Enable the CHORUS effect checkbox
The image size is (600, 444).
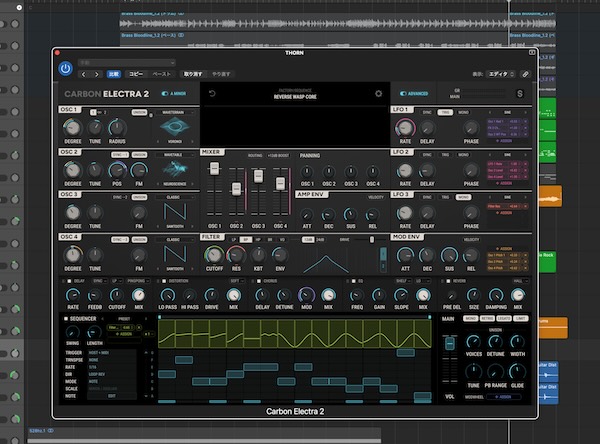pyautogui.click(x=259, y=281)
